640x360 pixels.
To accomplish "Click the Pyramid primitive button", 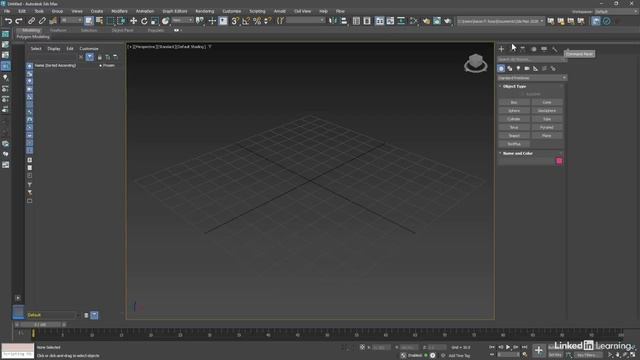I will coord(547,127).
